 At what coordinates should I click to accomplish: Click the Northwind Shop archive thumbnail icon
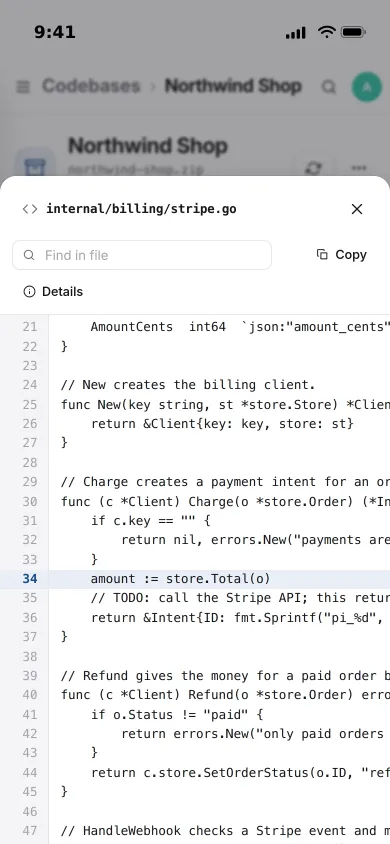tap(34, 166)
